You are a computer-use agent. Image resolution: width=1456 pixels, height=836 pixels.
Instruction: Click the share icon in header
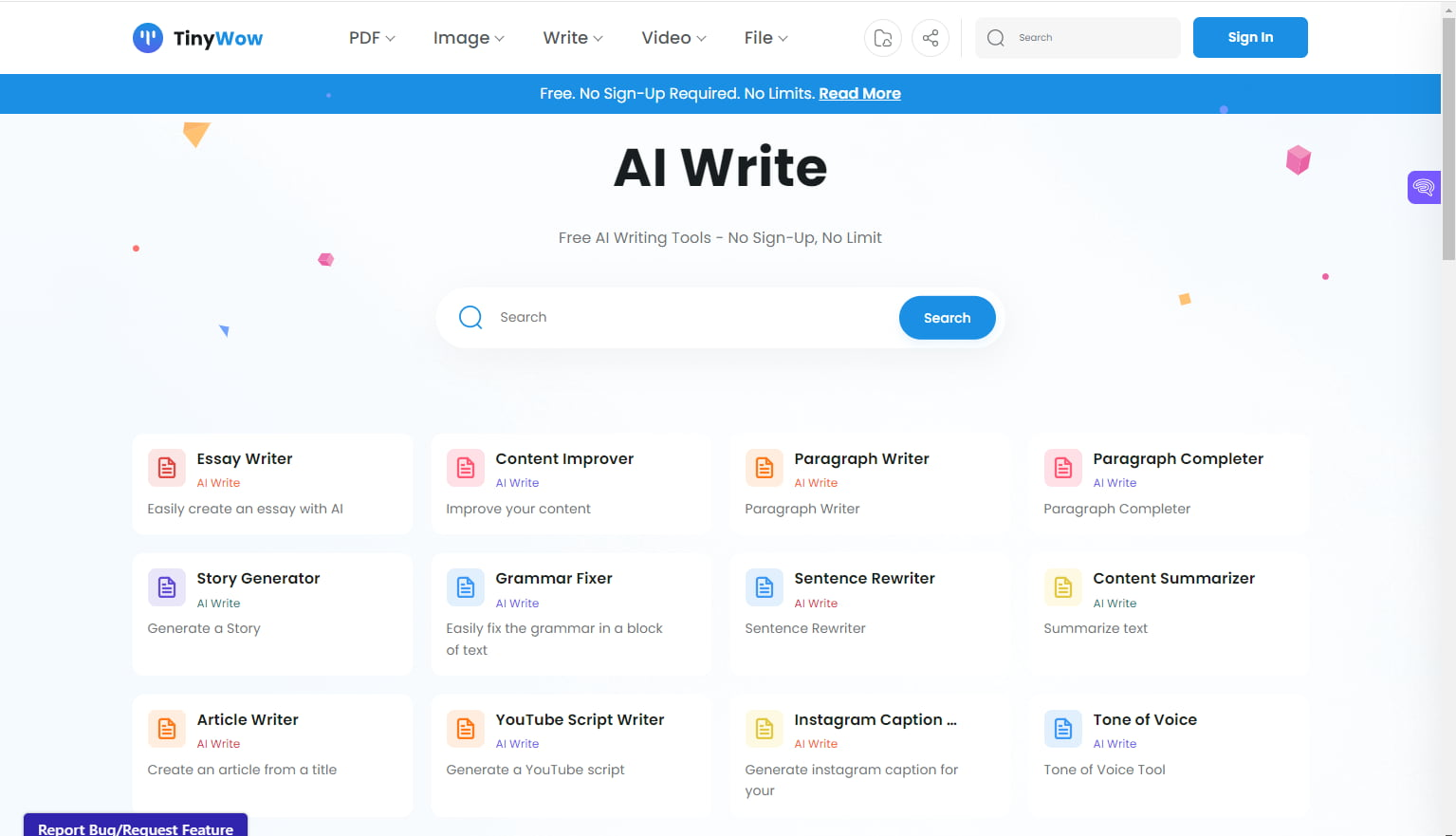[931, 38]
